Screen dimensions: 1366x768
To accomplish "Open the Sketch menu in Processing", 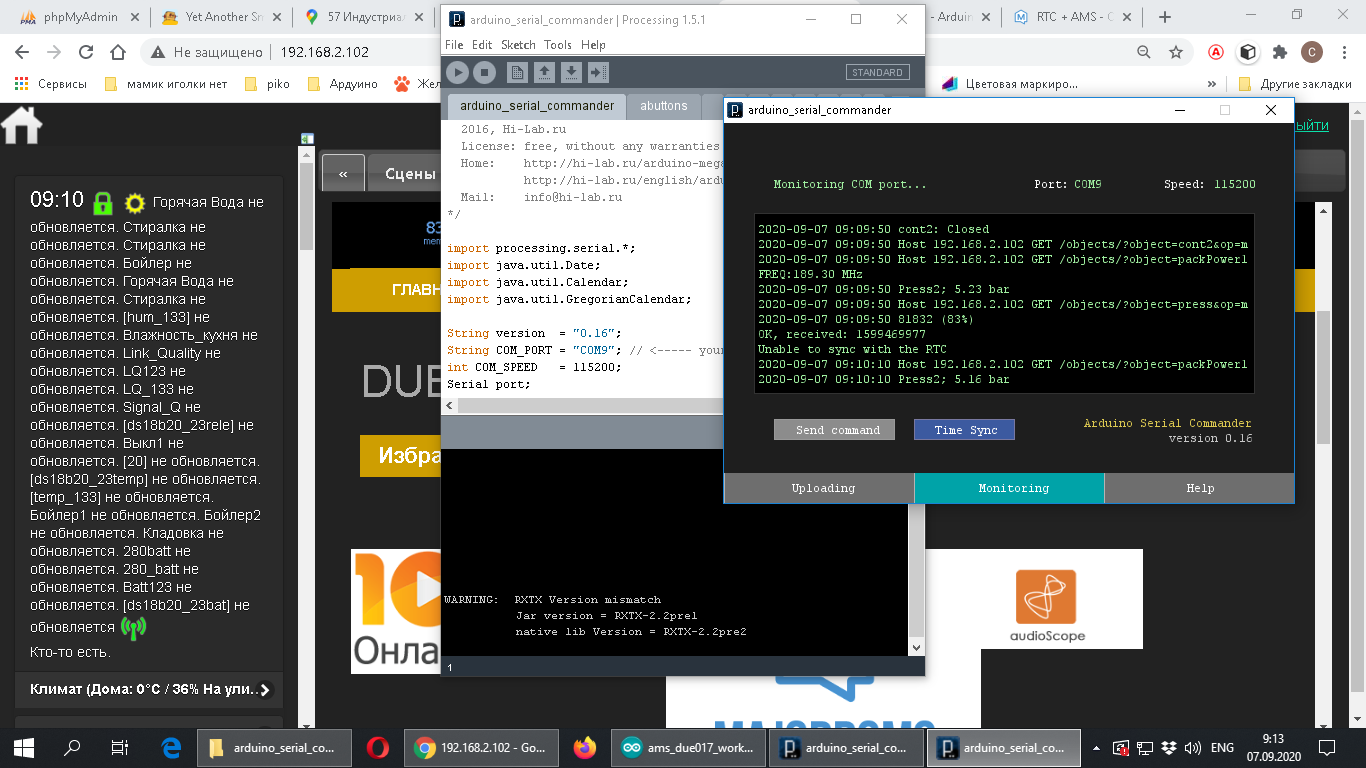I will [x=517, y=45].
